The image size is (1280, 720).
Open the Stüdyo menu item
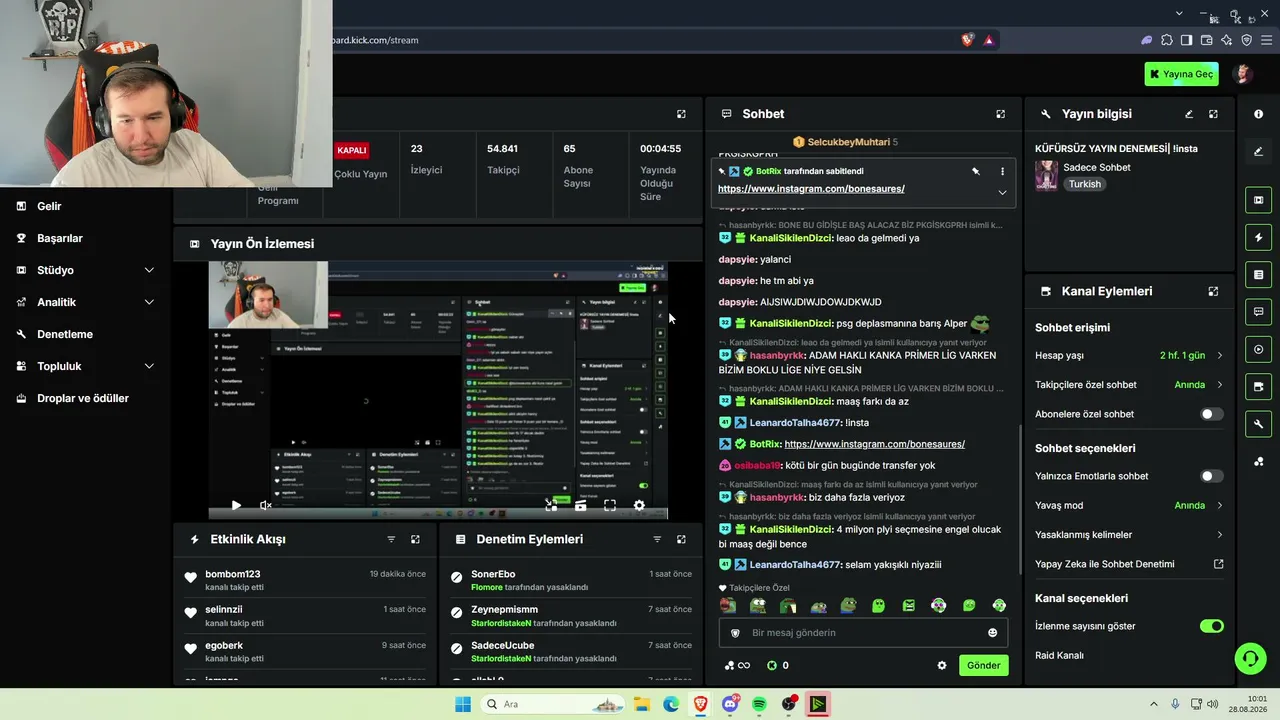[55, 270]
